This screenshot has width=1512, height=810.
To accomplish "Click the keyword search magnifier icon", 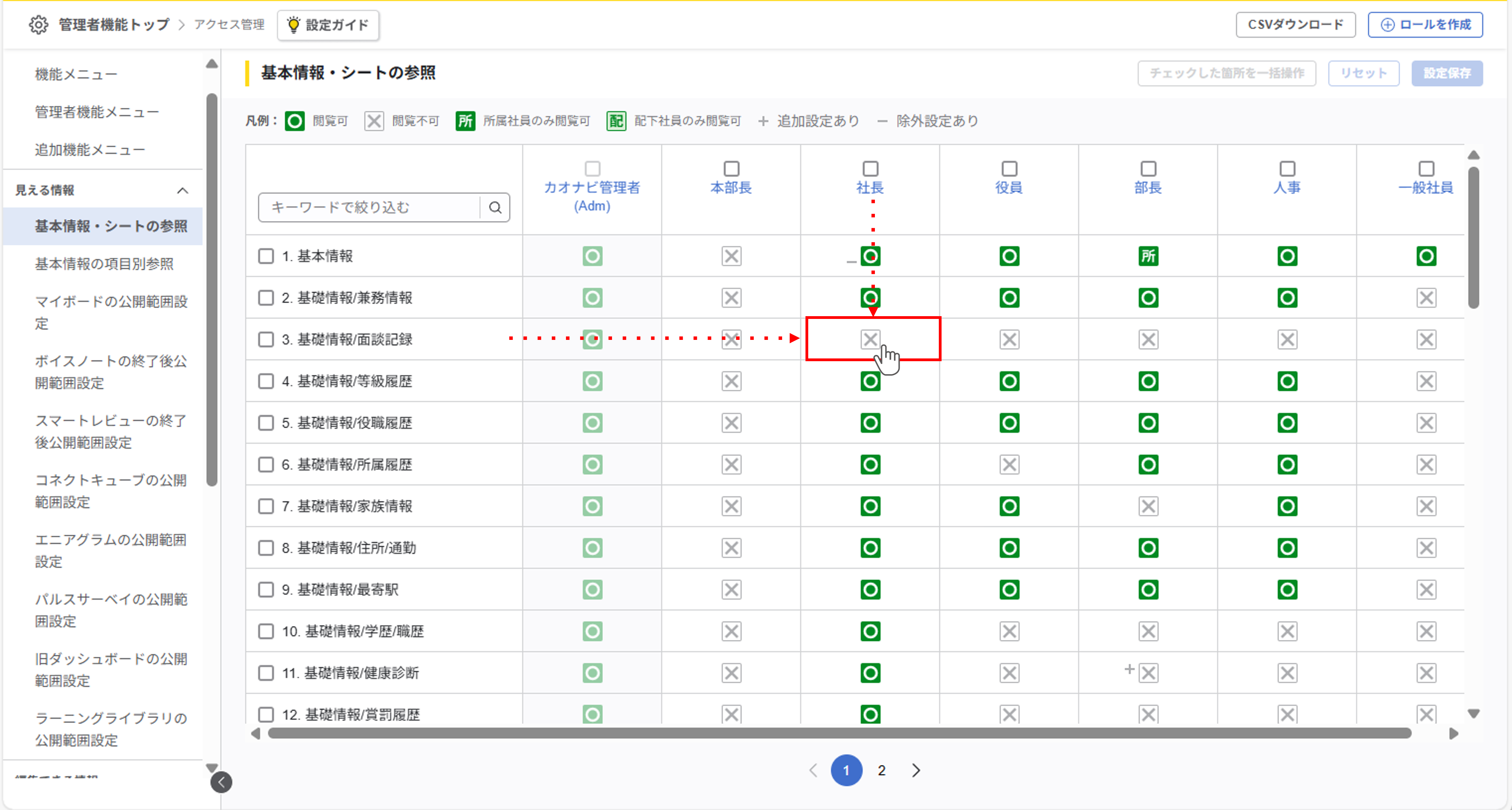I will (495, 207).
